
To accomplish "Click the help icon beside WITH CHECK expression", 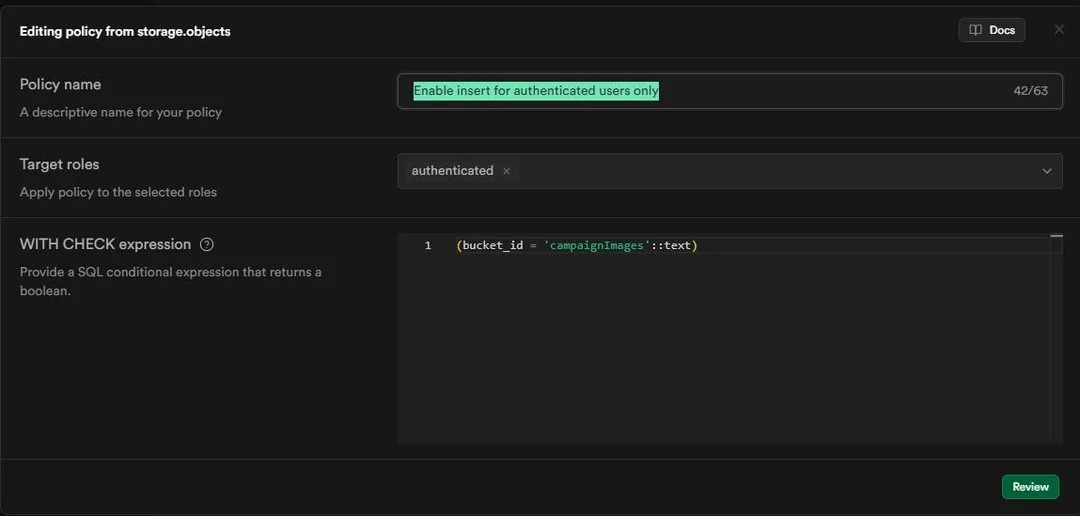I will click(207, 244).
